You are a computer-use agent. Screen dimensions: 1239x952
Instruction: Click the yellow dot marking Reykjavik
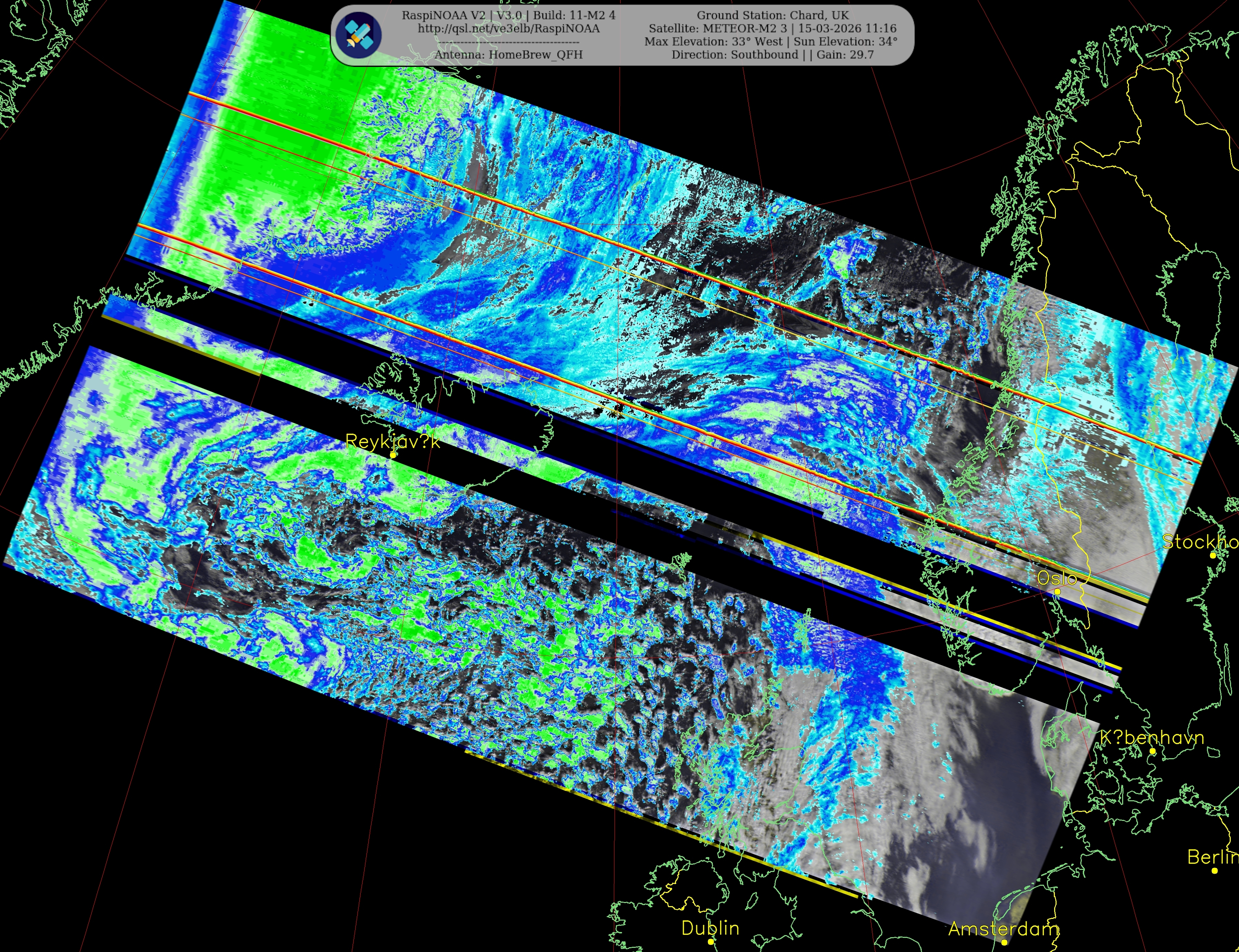393,455
